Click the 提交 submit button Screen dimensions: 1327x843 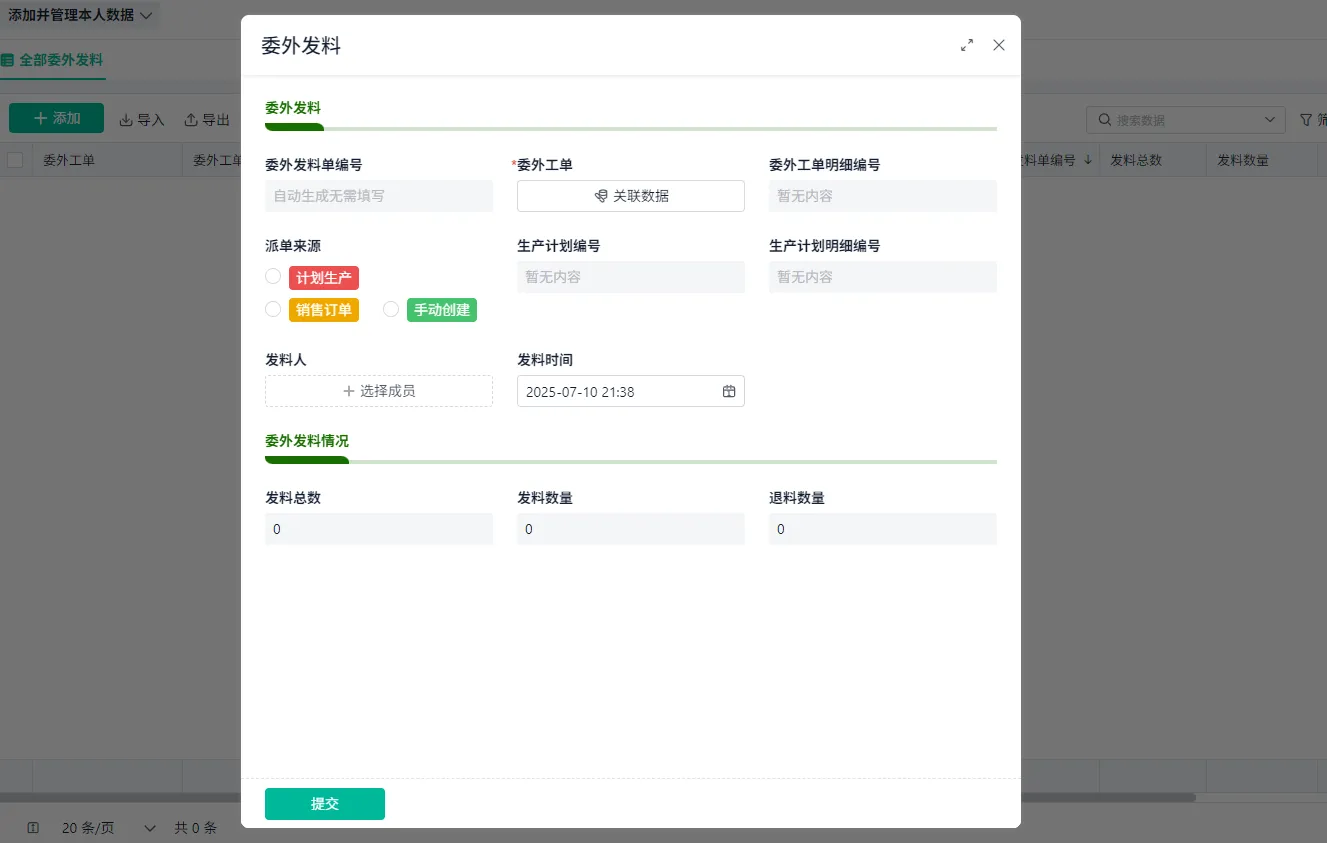[x=325, y=804]
